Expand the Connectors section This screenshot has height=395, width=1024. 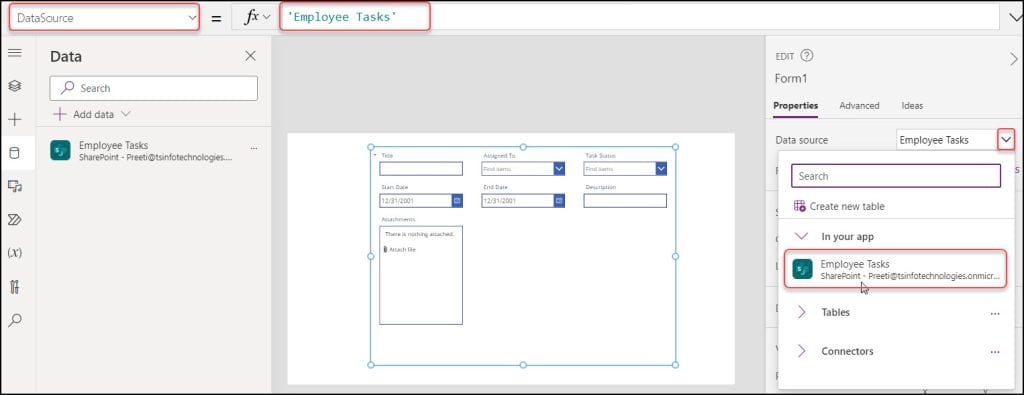tap(802, 351)
